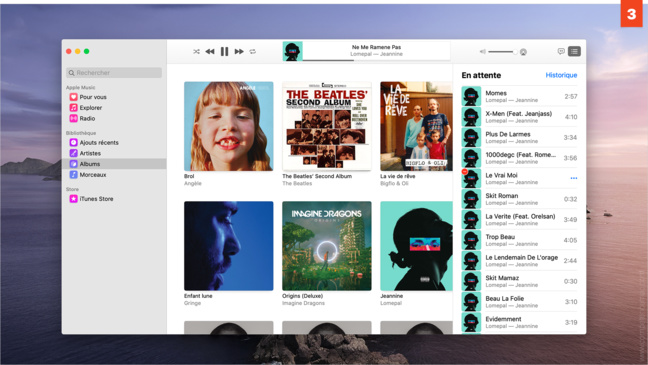648x365 pixels.
Task: Play 1000degc in queue
Action: click(519, 158)
